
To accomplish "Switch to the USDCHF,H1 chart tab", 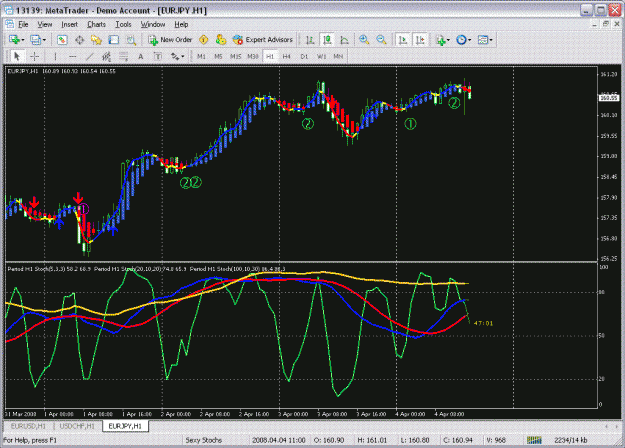I will click(77, 426).
